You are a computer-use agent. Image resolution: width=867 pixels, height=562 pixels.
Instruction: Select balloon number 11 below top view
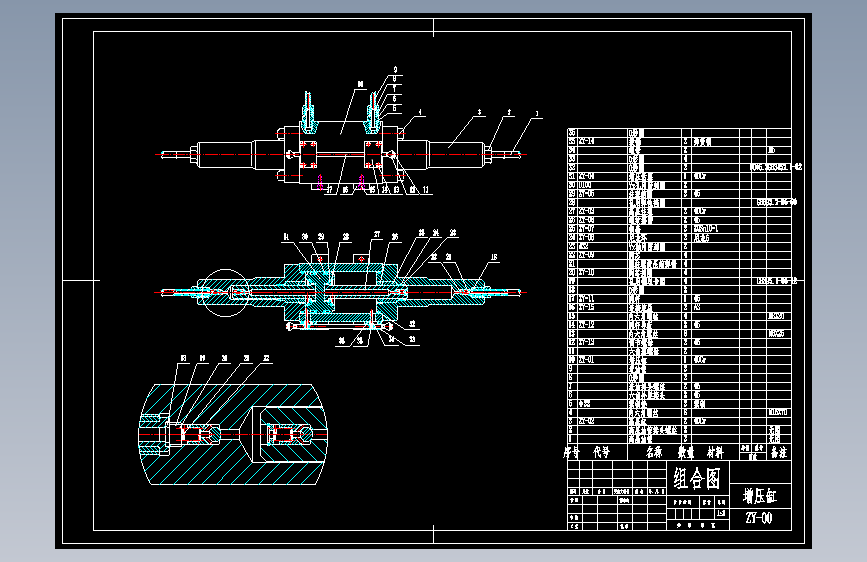tap(426, 190)
